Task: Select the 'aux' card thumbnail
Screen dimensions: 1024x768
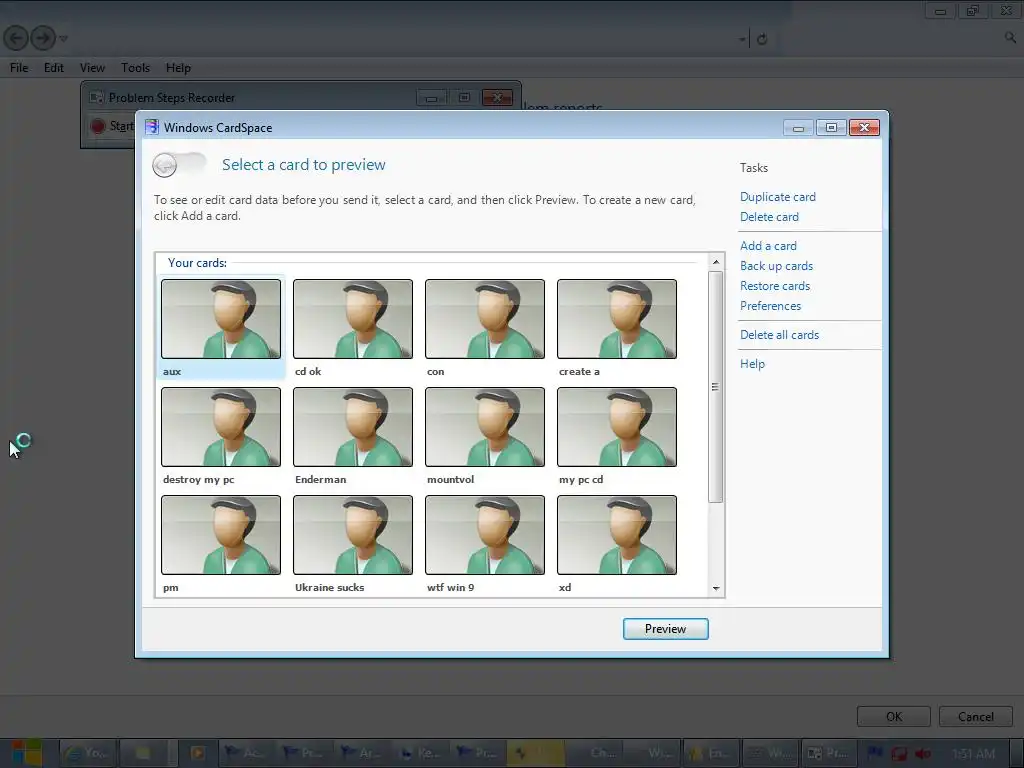Action: pos(221,319)
